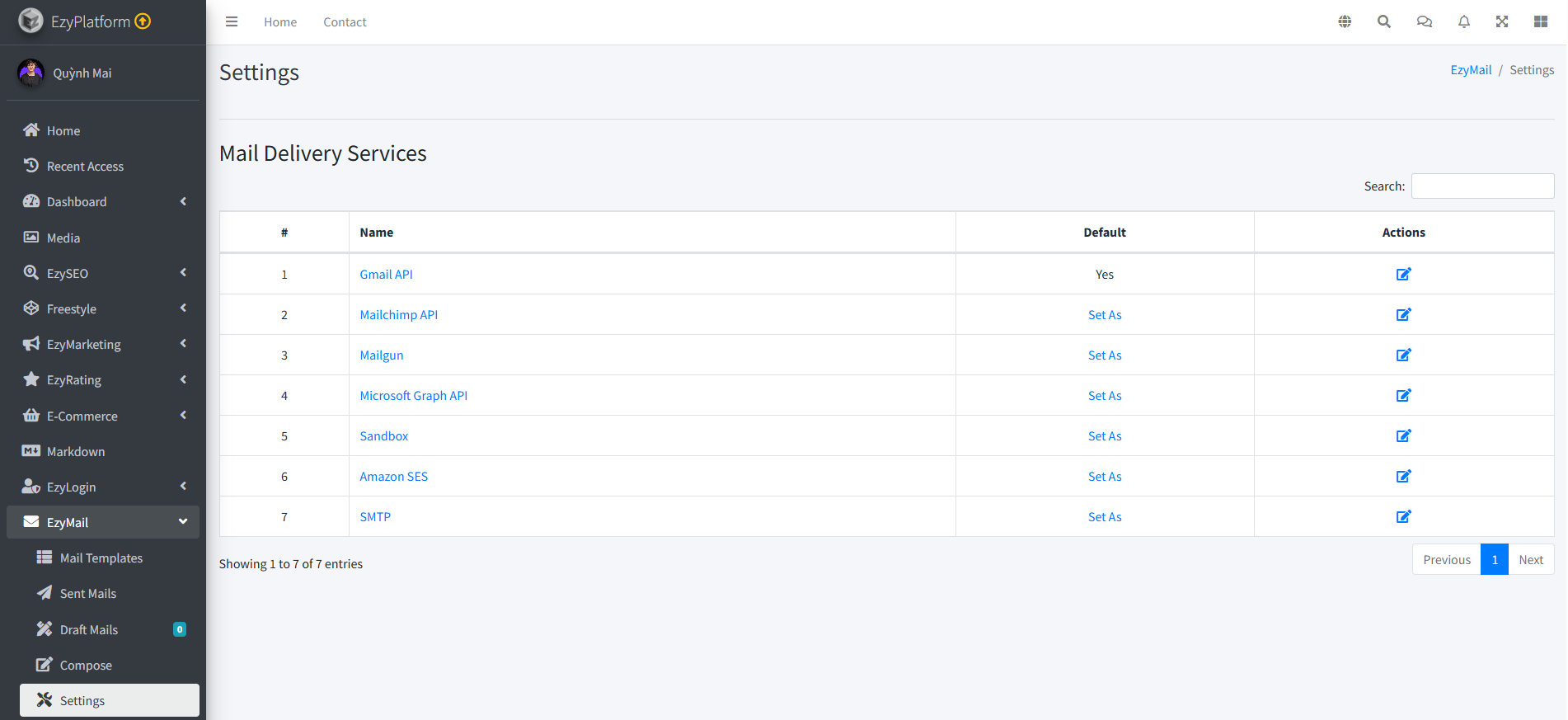This screenshot has height=720, width=1568.
Task: Click Contact in the top navbar
Action: (345, 22)
